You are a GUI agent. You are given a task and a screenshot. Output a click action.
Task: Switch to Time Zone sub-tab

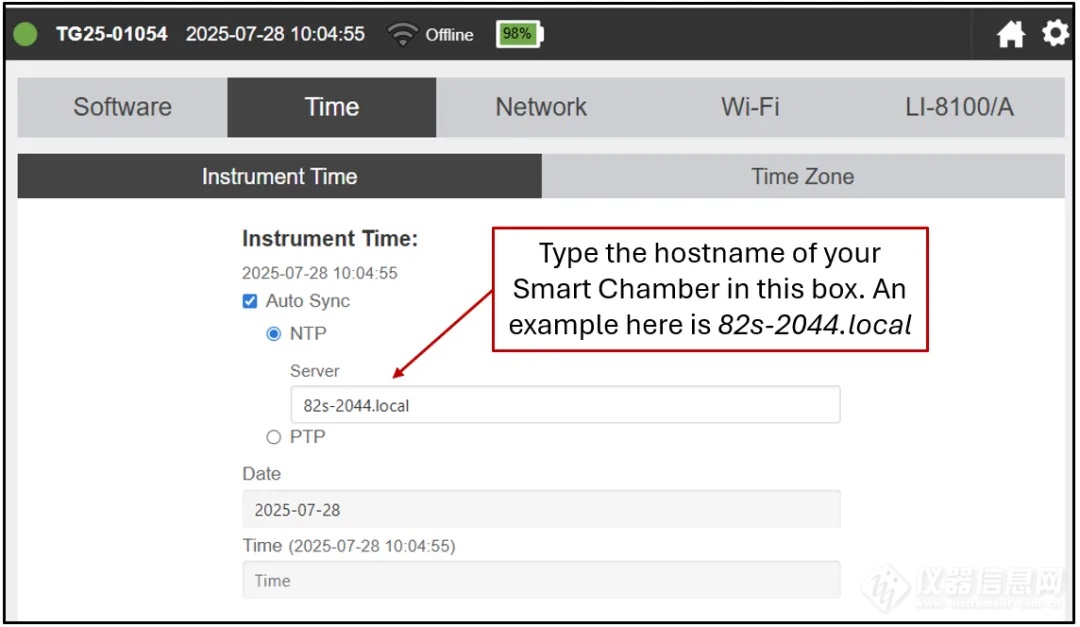802,177
